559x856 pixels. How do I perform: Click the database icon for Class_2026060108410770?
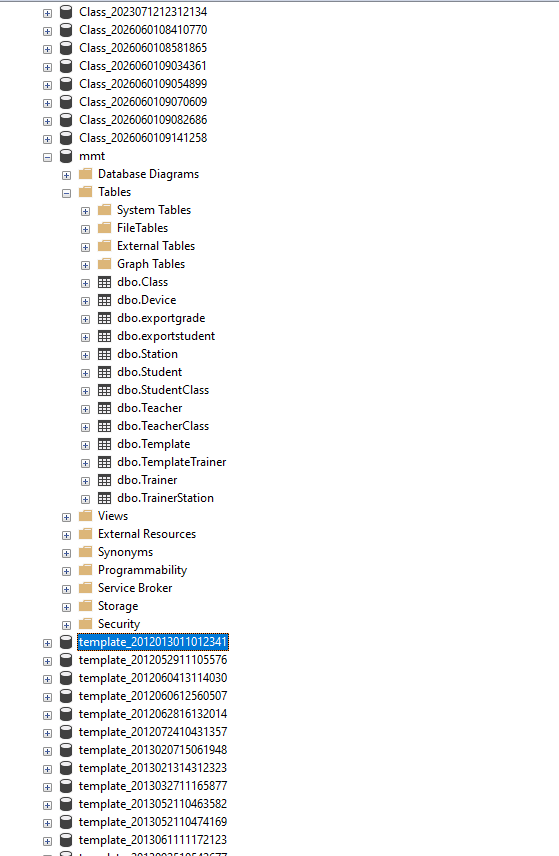66,30
